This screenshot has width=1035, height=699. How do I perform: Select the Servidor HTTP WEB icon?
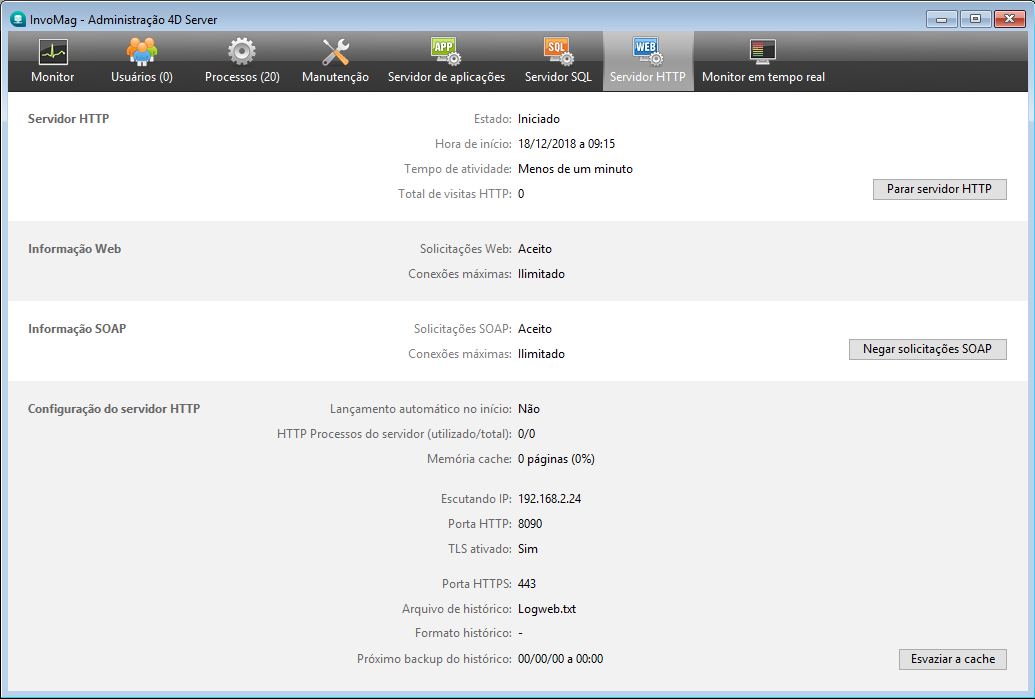pos(648,51)
